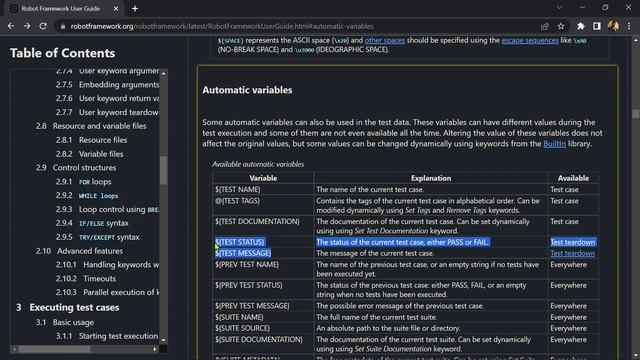Follow the BuiltIn library link
This screenshot has width=640, height=360.
(x=554, y=144)
